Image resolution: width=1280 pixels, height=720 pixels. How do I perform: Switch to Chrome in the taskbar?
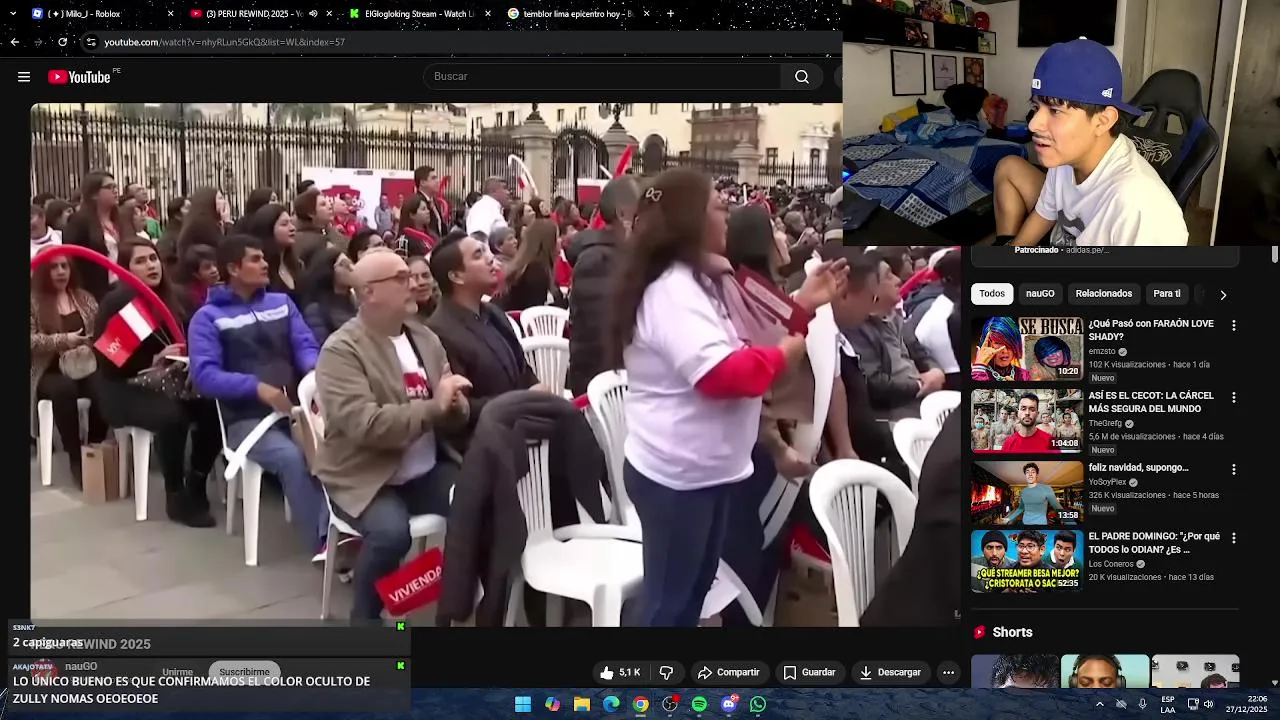coord(640,704)
